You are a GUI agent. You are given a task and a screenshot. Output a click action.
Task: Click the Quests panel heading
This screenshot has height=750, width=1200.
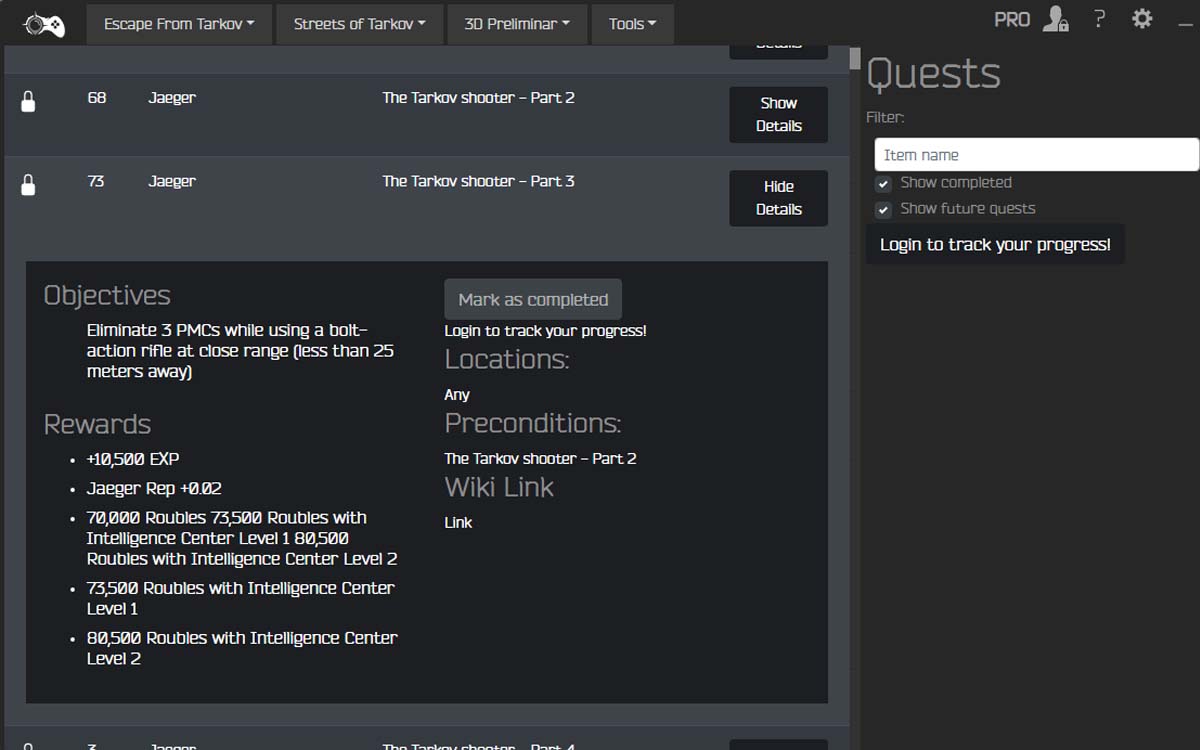point(933,74)
